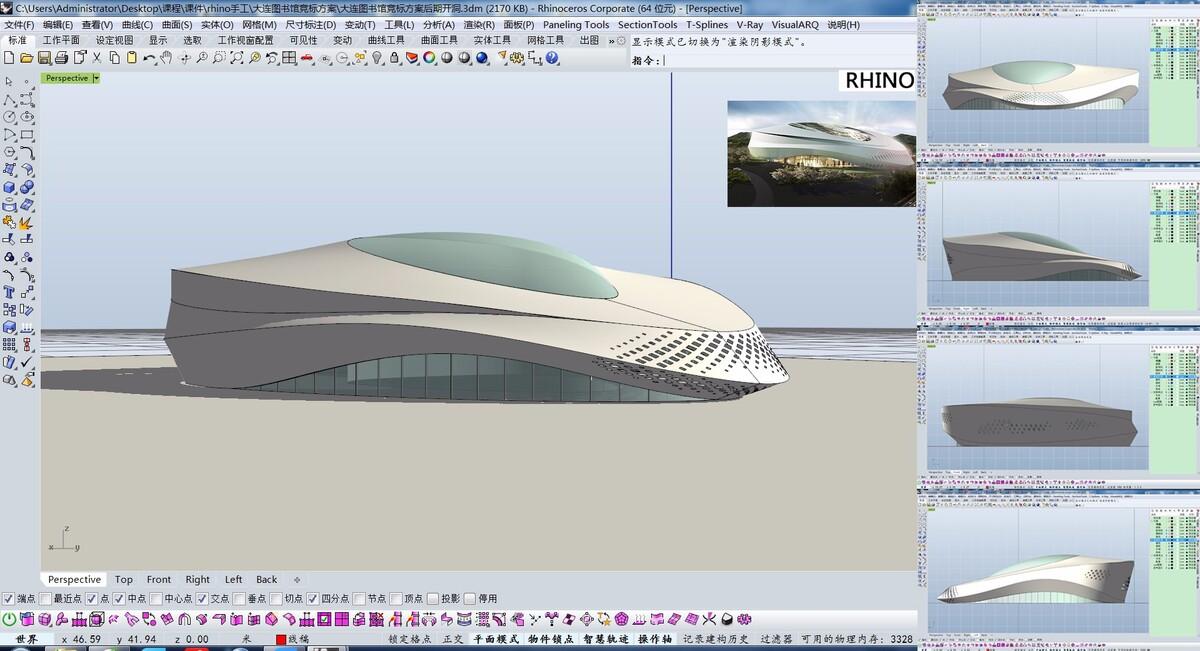
Task: Toggle 锁定格点 grid snap in status bar
Action: point(410,639)
